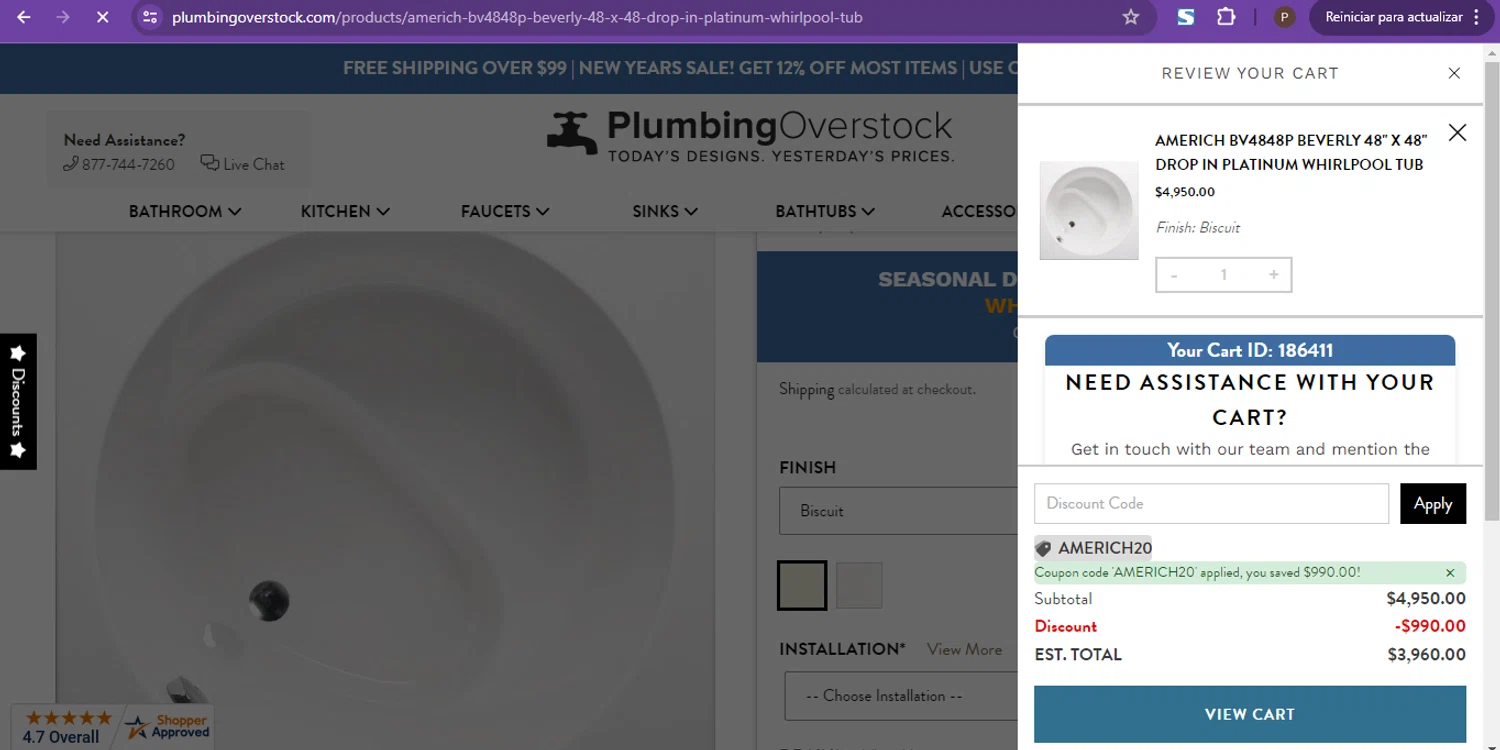Expand the Kitchen menu

tap(345, 211)
